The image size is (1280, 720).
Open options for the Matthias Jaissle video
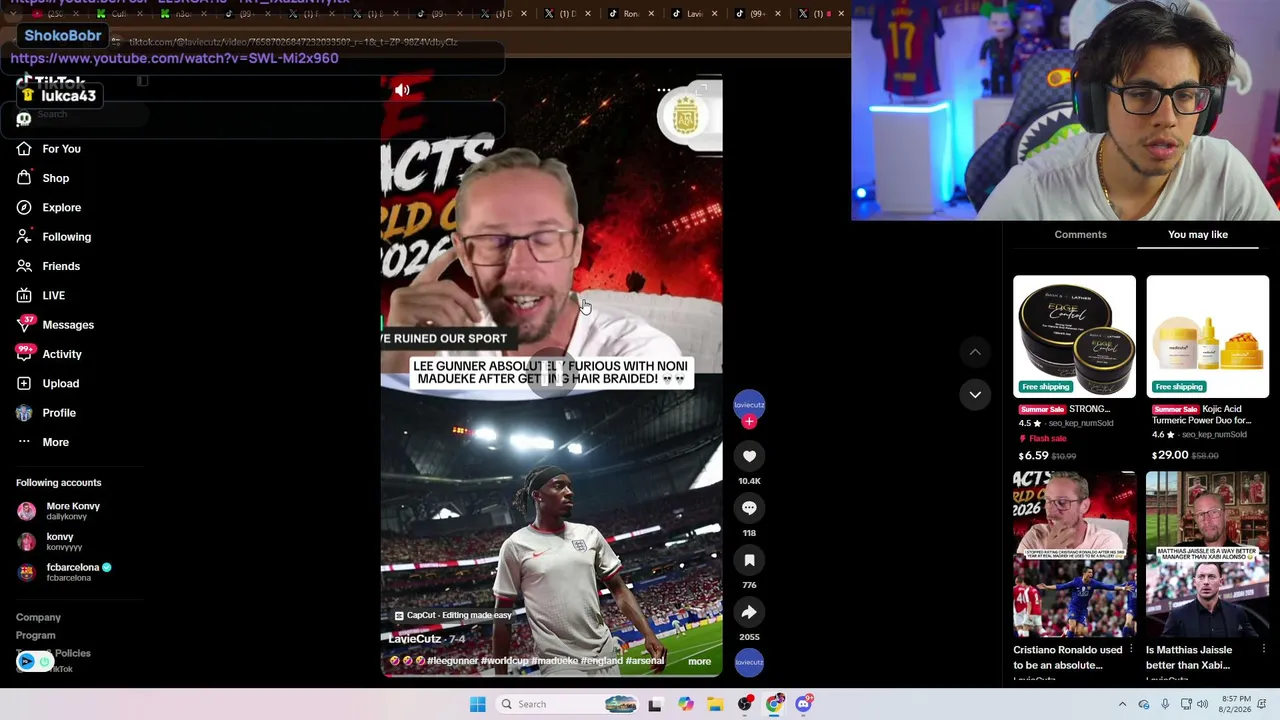pyautogui.click(x=1264, y=650)
